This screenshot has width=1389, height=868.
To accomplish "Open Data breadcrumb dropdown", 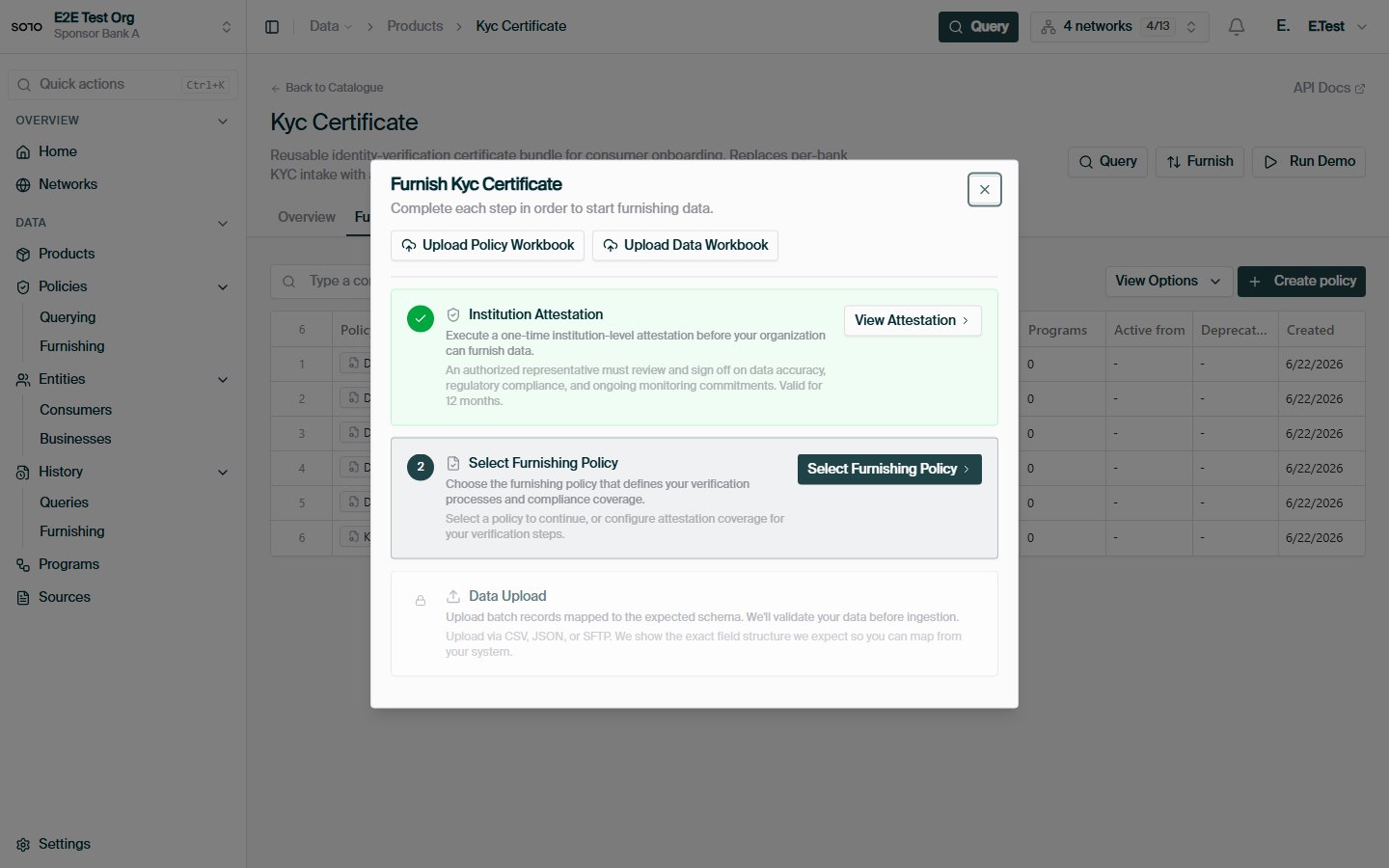I will 331,26.
